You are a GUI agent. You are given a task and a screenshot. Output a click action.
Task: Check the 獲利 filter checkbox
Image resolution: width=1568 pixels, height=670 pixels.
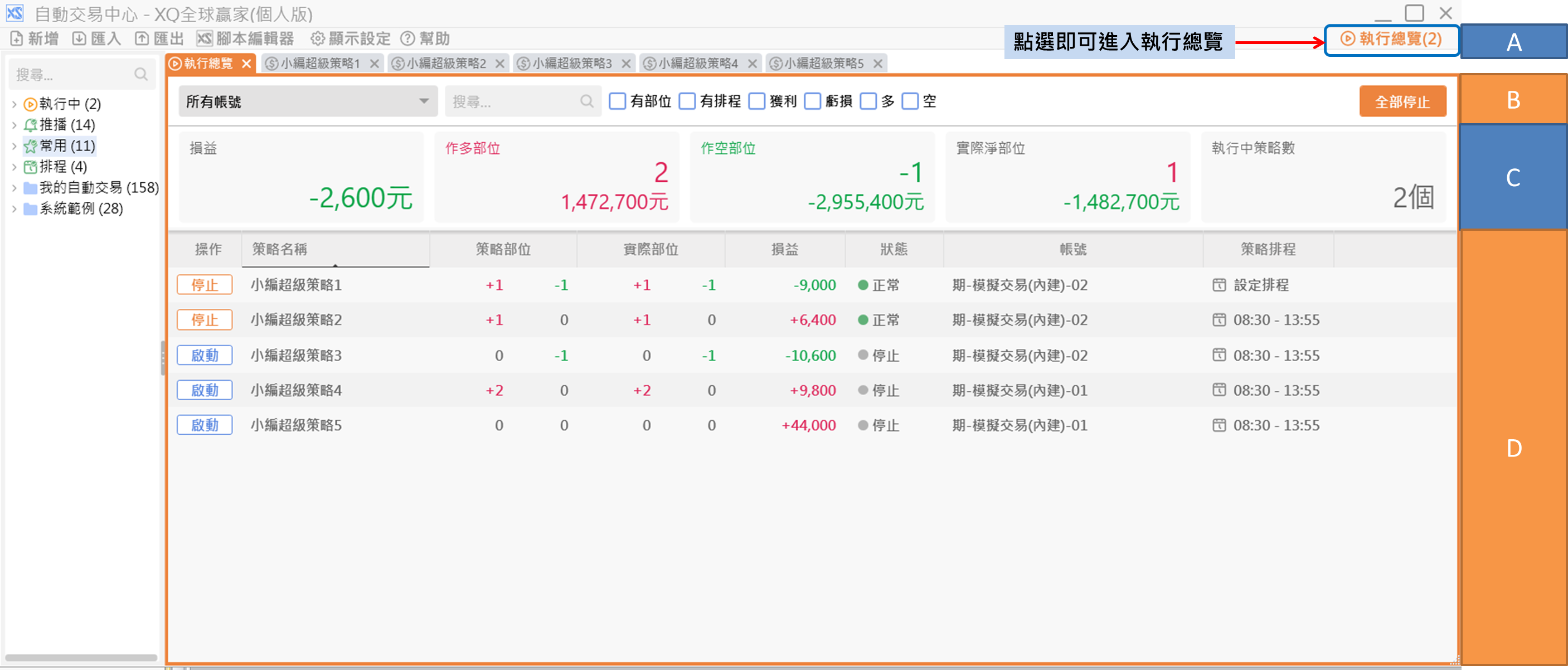pyautogui.click(x=756, y=101)
